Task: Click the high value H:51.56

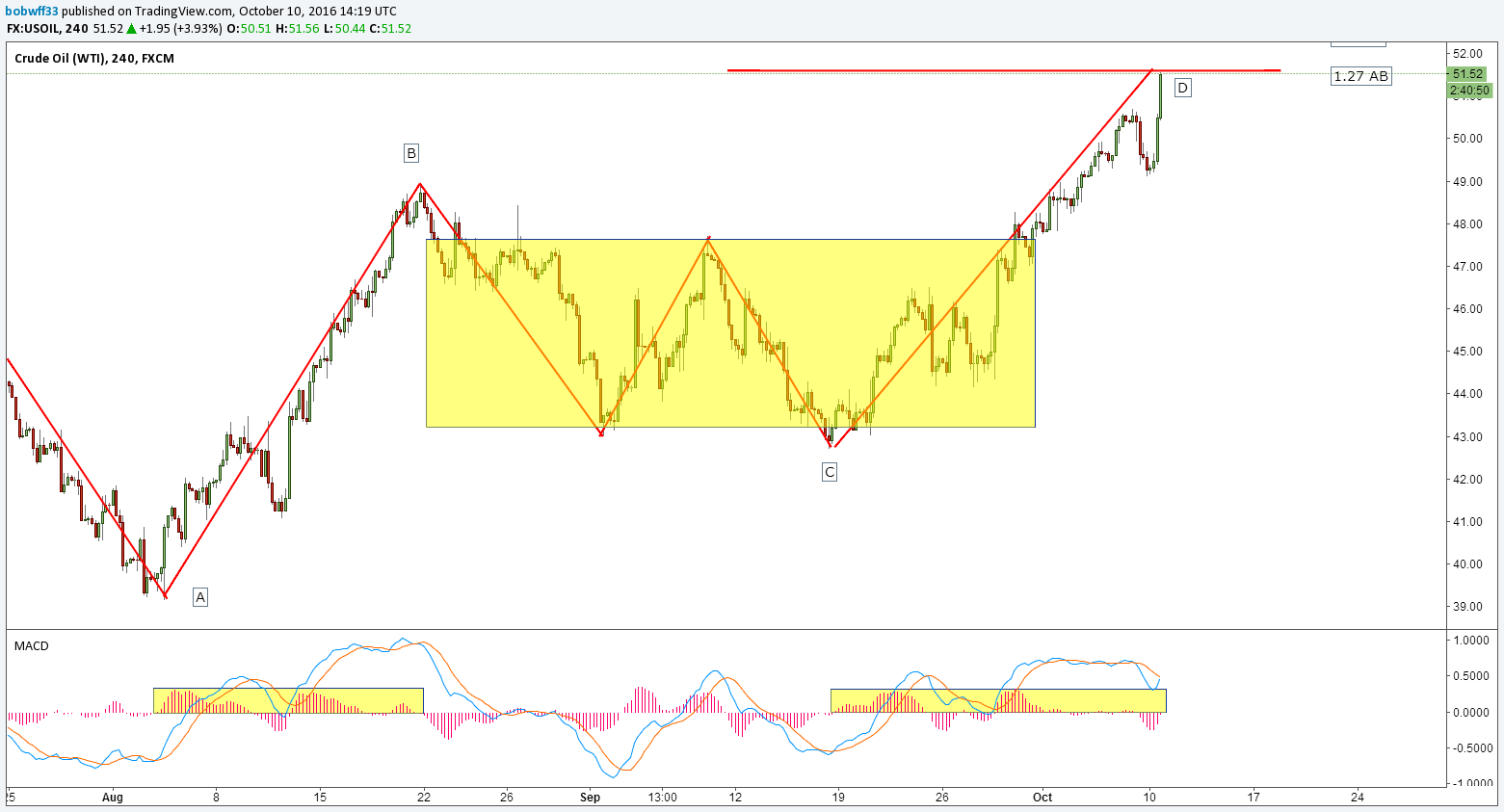Action: 298,28
